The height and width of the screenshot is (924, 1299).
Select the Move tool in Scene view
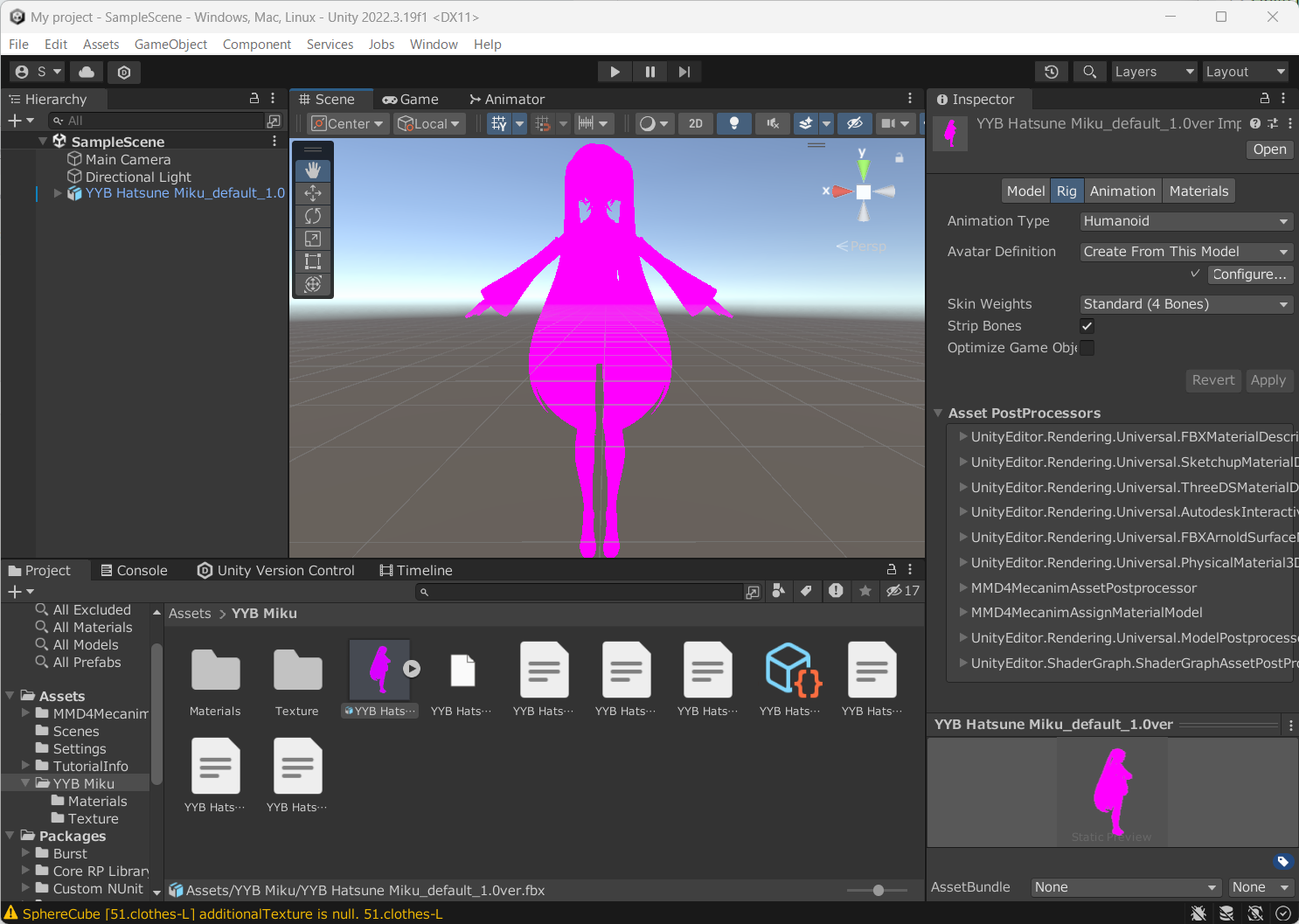coord(312,192)
